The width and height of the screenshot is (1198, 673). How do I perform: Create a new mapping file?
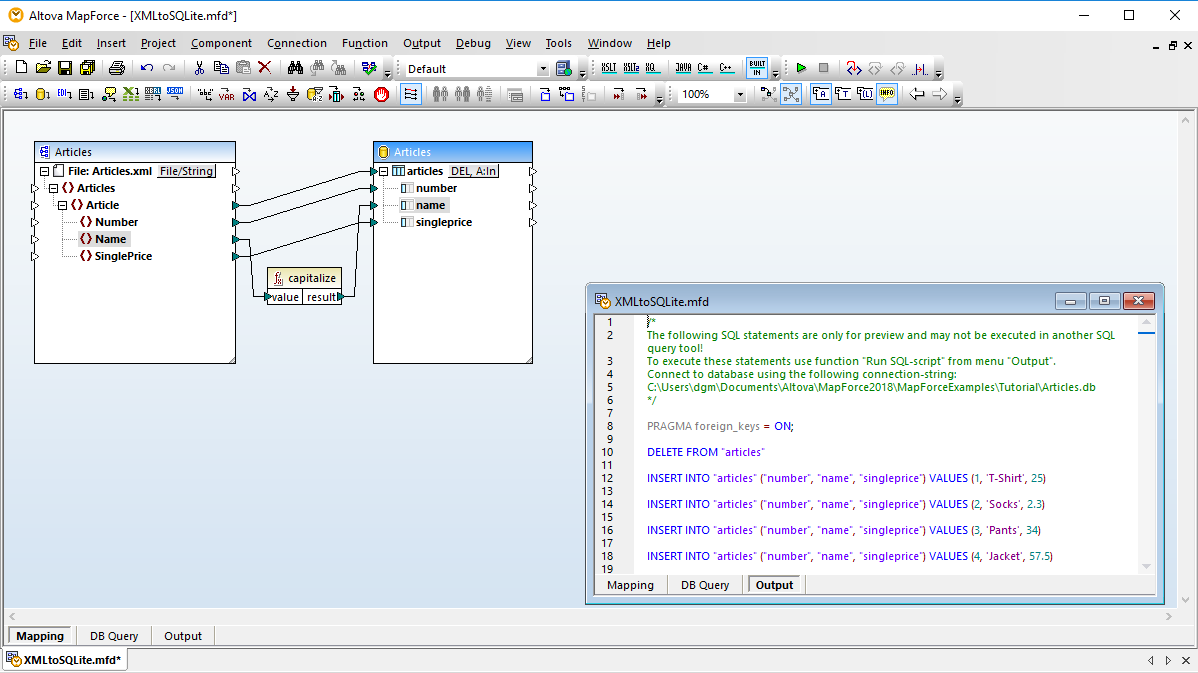coord(21,68)
